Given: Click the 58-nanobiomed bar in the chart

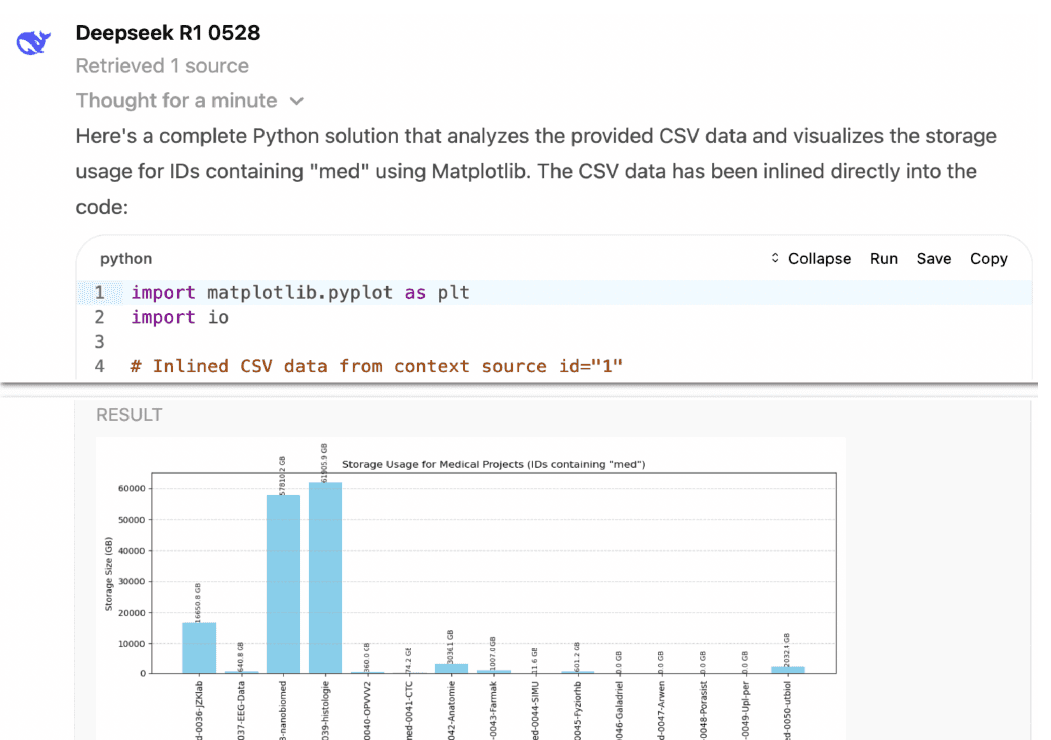Looking at the screenshot, I should [283, 580].
